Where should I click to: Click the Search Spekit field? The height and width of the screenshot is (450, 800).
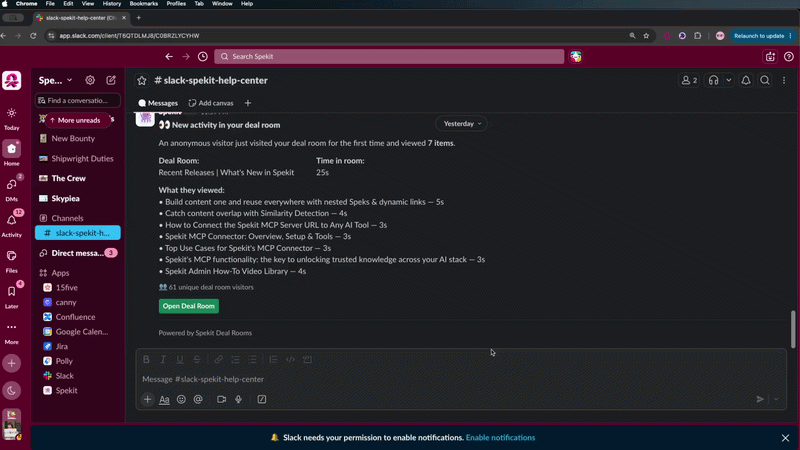tap(389, 57)
